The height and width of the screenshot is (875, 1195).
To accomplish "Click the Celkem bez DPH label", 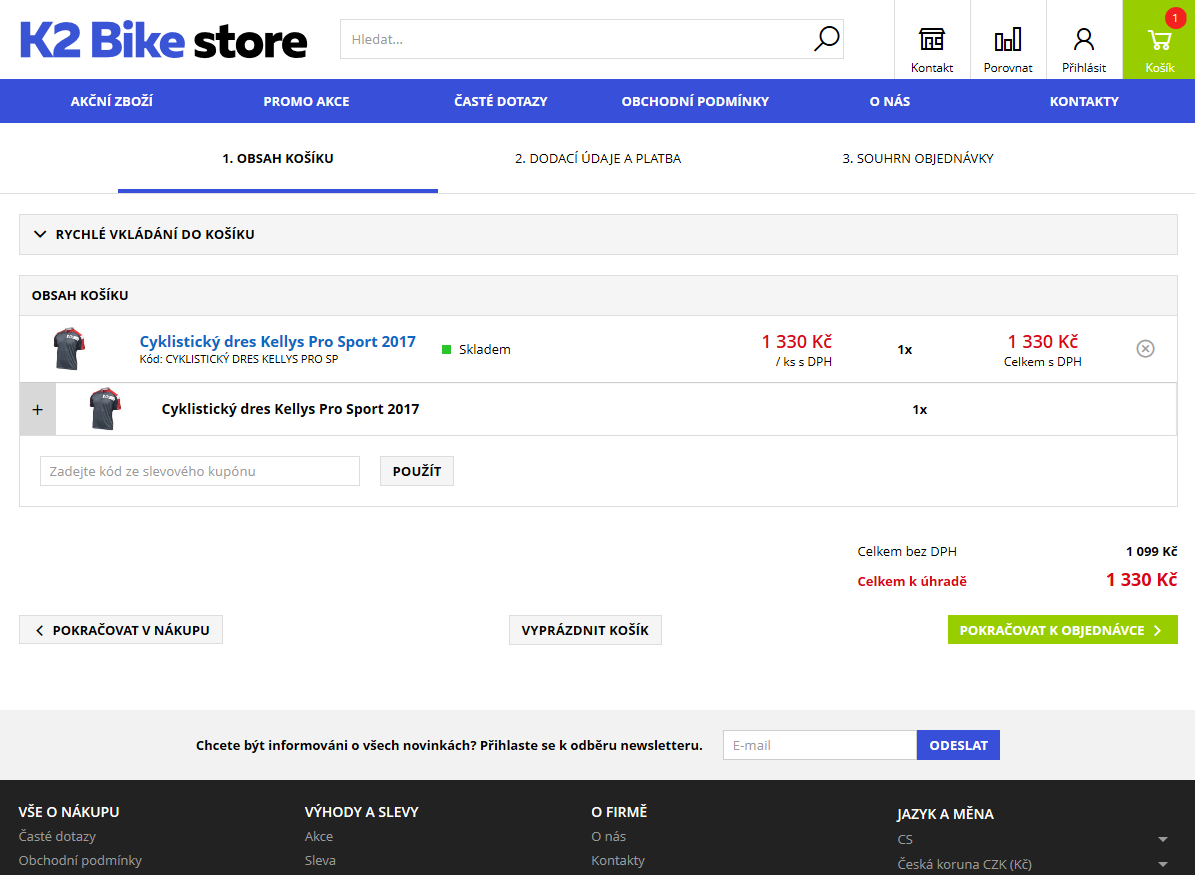I will (x=907, y=551).
